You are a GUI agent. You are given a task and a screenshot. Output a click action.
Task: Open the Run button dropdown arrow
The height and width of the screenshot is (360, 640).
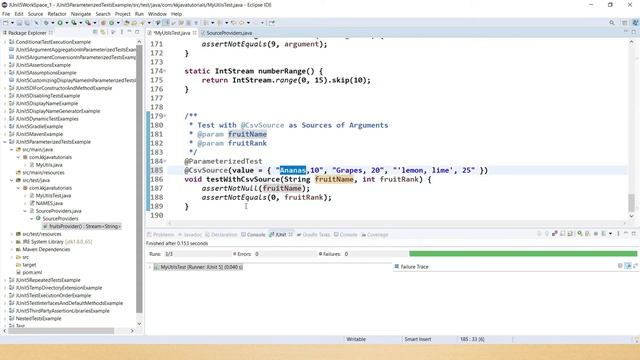(x=67, y=23)
